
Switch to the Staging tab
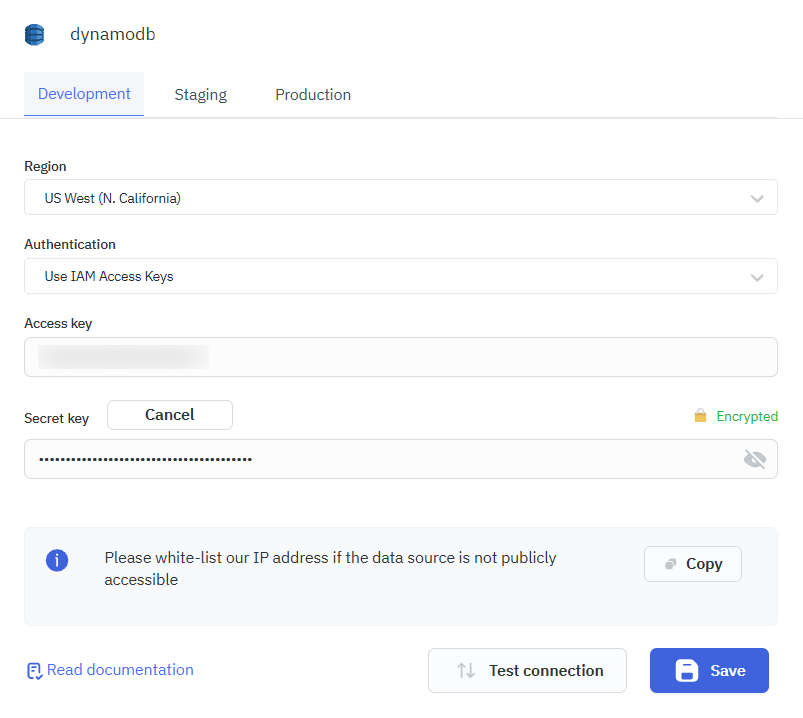(x=200, y=93)
